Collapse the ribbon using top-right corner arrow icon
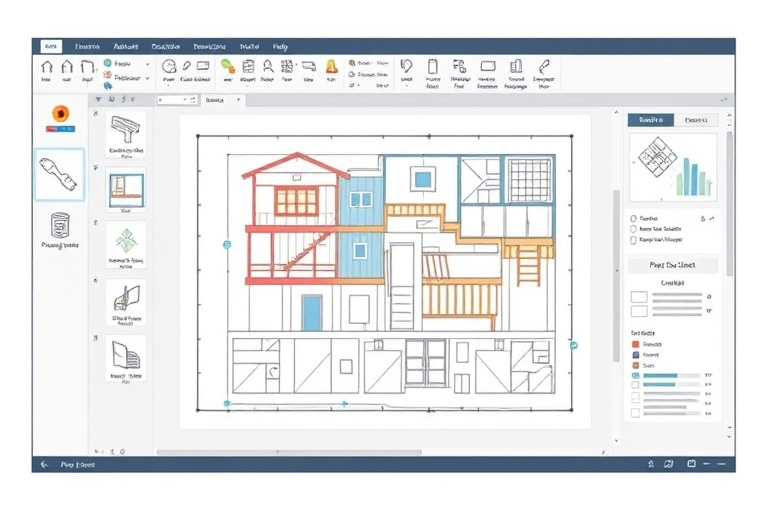This screenshot has height=512, width=768. coord(724,99)
